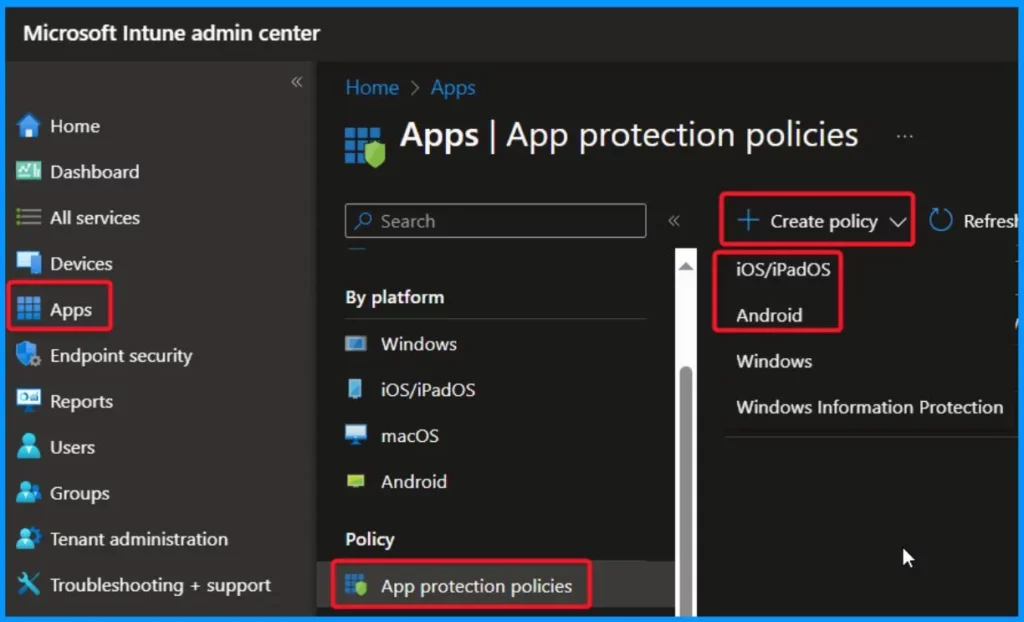Click the App protection policies shield icon
This screenshot has height=622, width=1024.
pos(357,585)
